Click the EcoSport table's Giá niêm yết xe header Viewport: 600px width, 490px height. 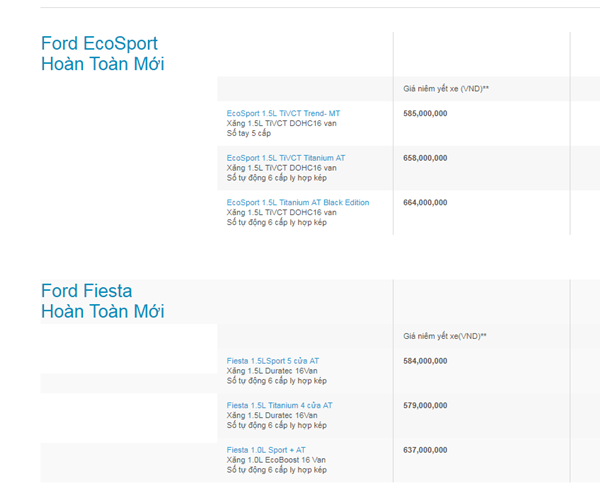446,89
